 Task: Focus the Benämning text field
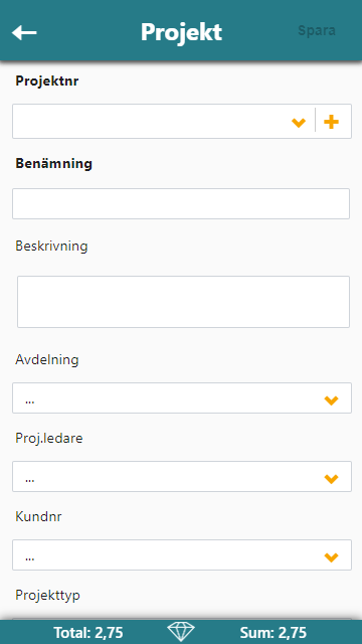coord(181,204)
